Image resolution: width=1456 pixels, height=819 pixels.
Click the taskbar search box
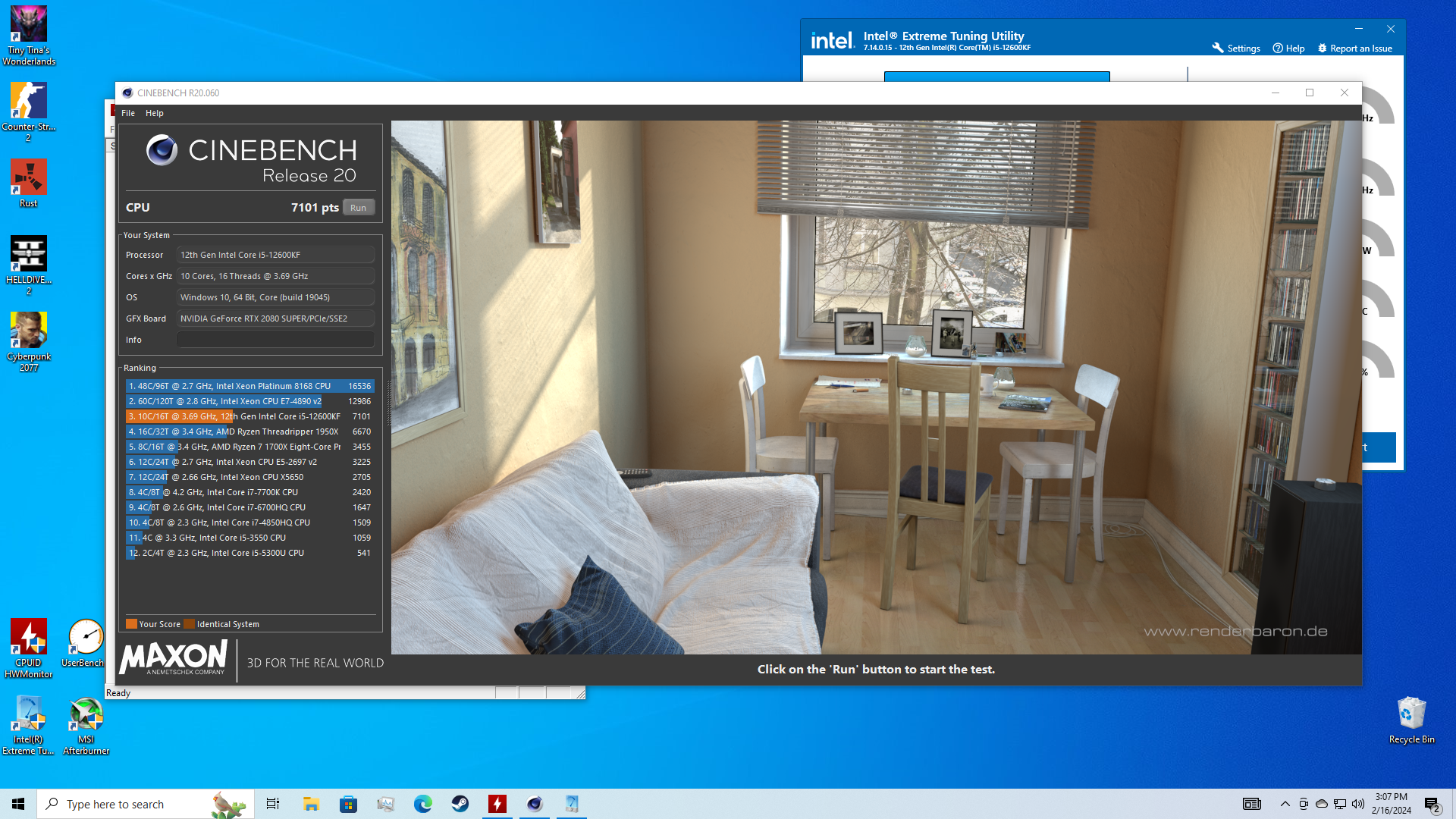tap(144, 804)
